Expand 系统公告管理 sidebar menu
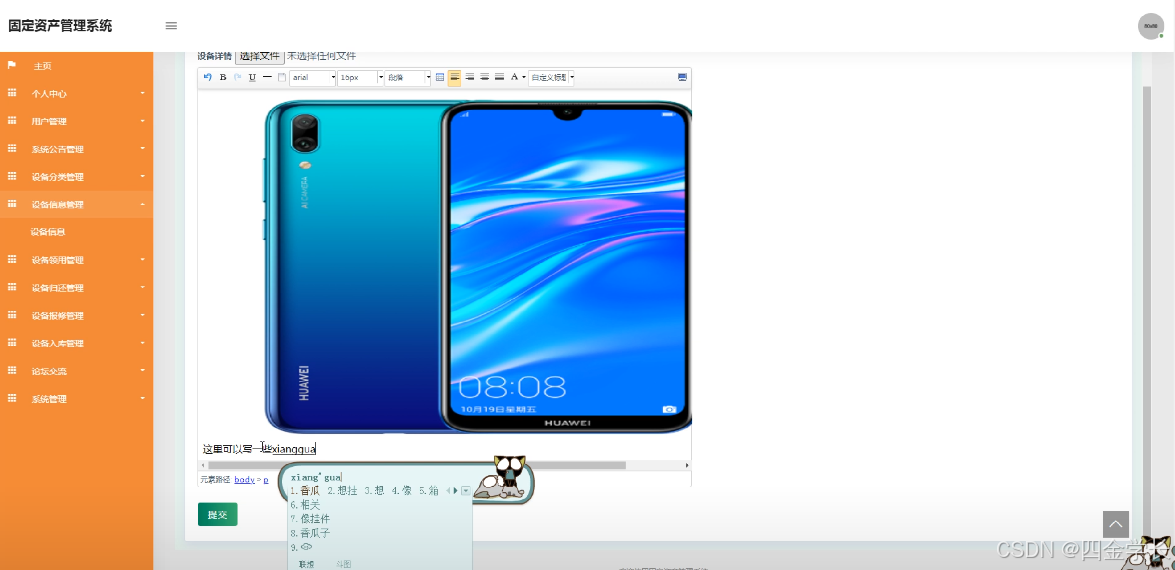1175x570 pixels. pyautogui.click(x=76, y=149)
